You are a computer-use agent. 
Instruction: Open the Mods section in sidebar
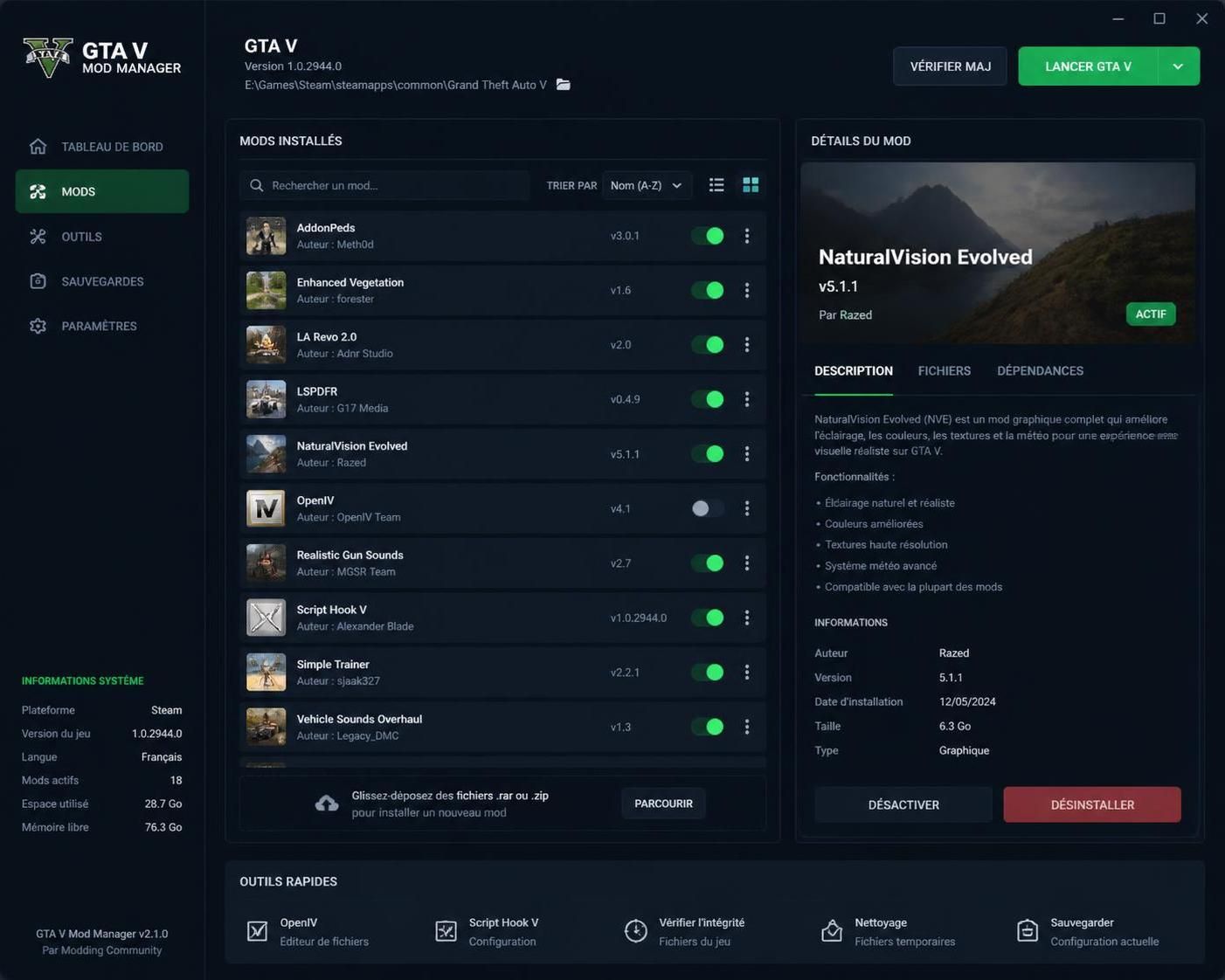pyautogui.click(x=102, y=191)
